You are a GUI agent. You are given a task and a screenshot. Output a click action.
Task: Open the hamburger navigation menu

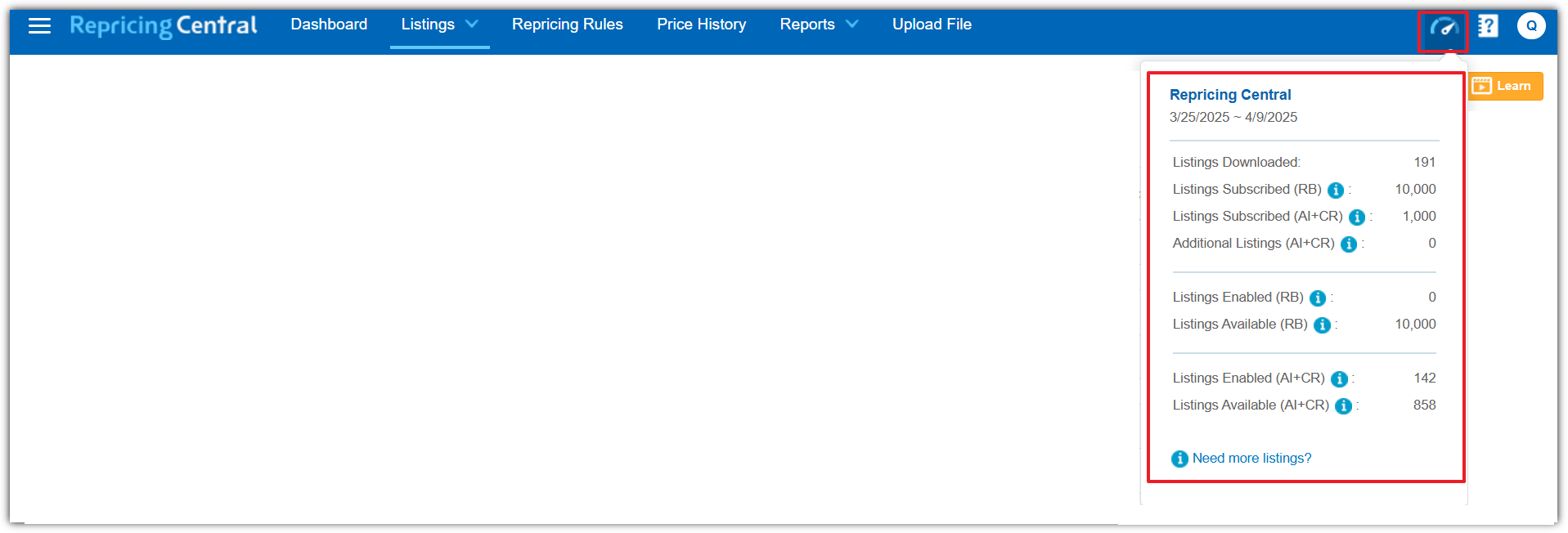[x=39, y=26]
